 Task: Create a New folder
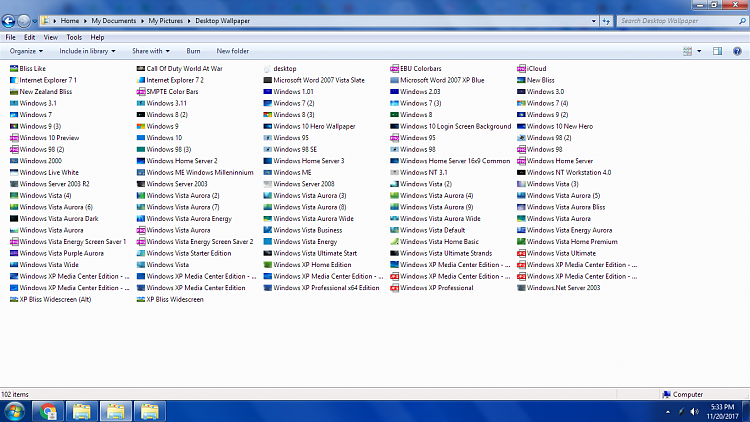(x=232, y=51)
